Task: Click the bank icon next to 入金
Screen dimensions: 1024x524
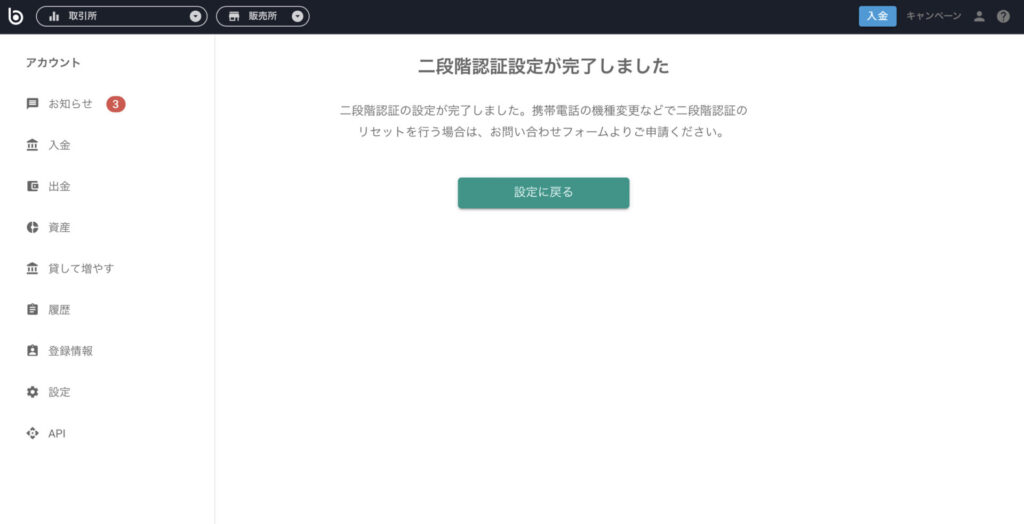Action: pyautogui.click(x=32, y=145)
